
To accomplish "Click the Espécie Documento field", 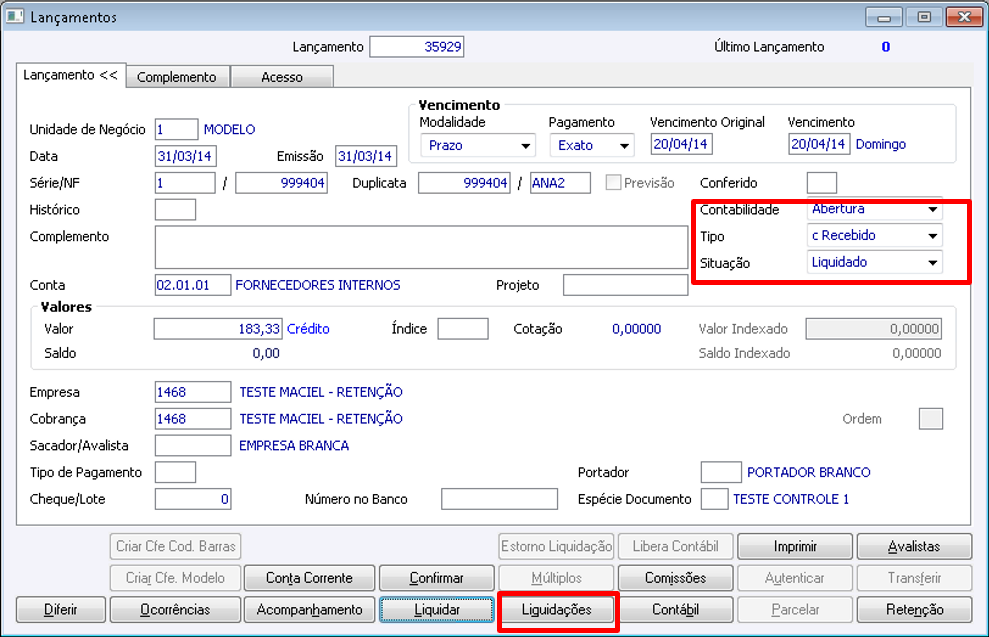I will [715, 499].
